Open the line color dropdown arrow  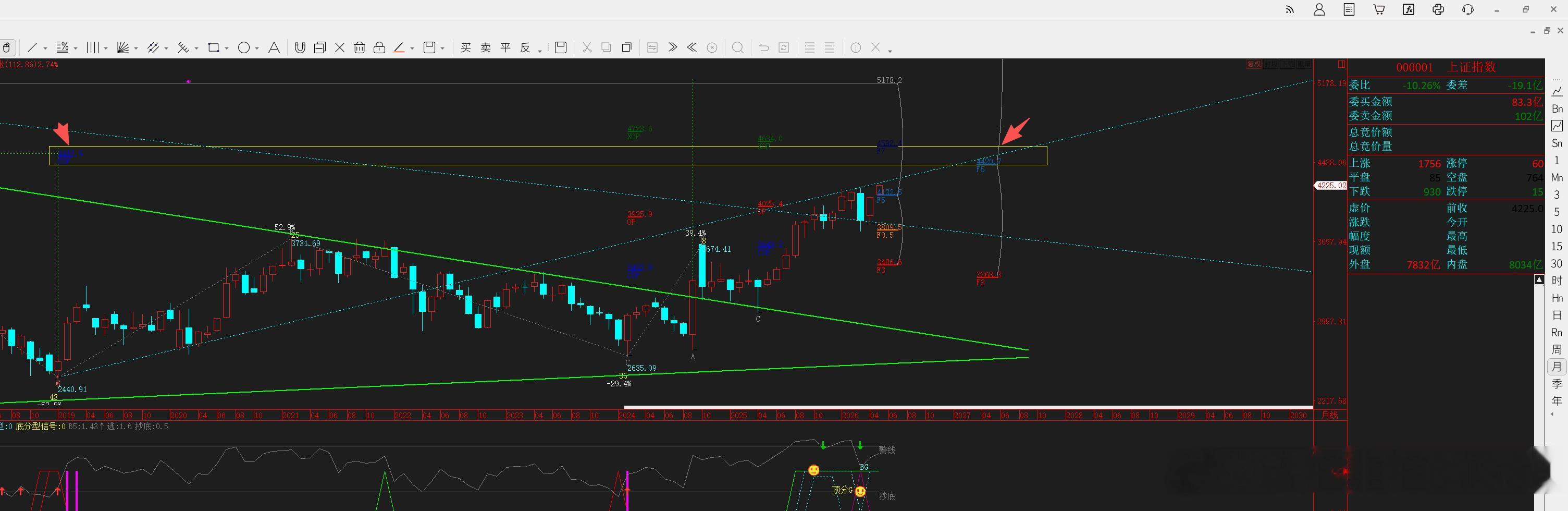[412, 48]
